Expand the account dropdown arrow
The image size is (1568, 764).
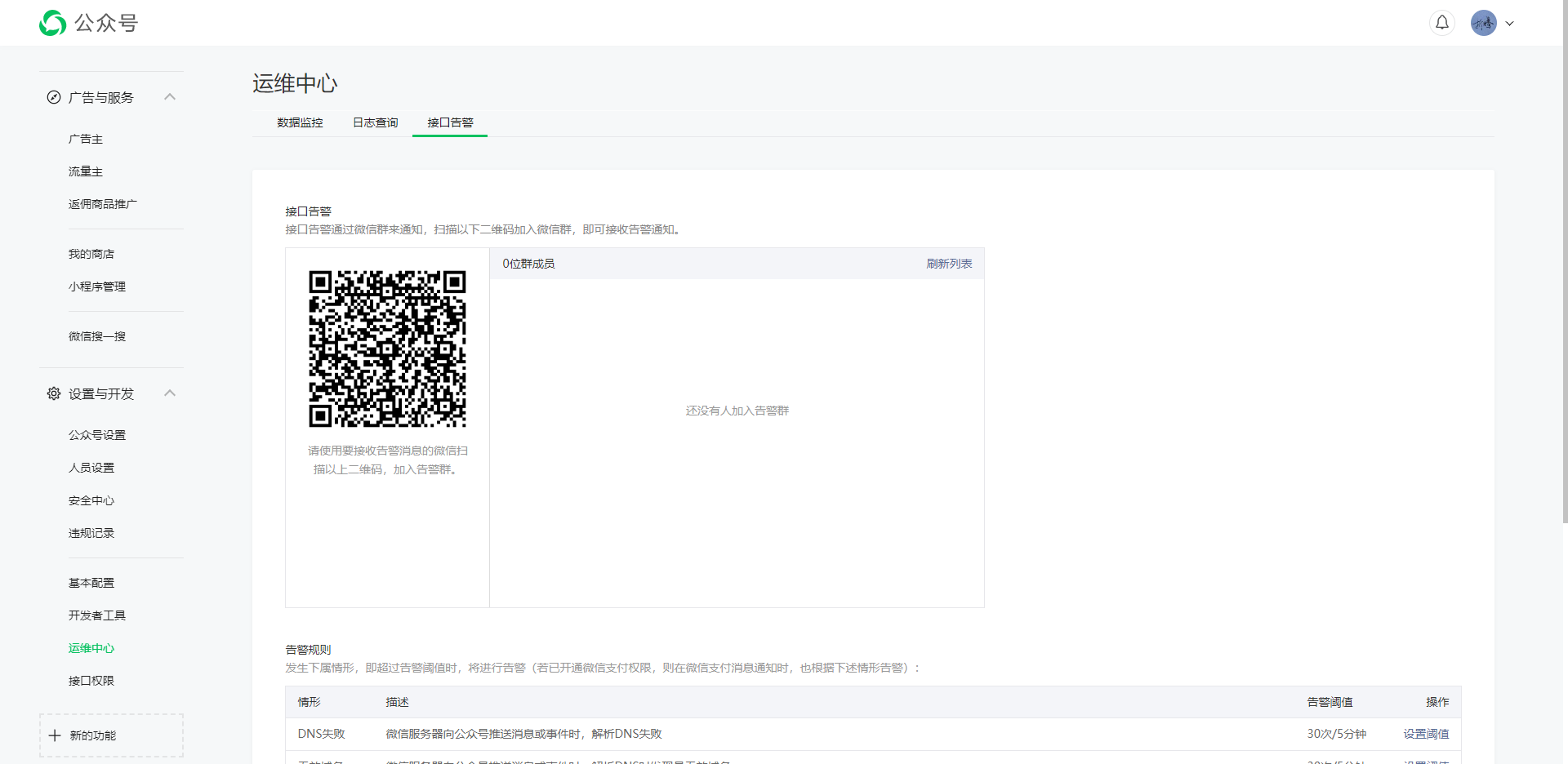[x=1510, y=24]
